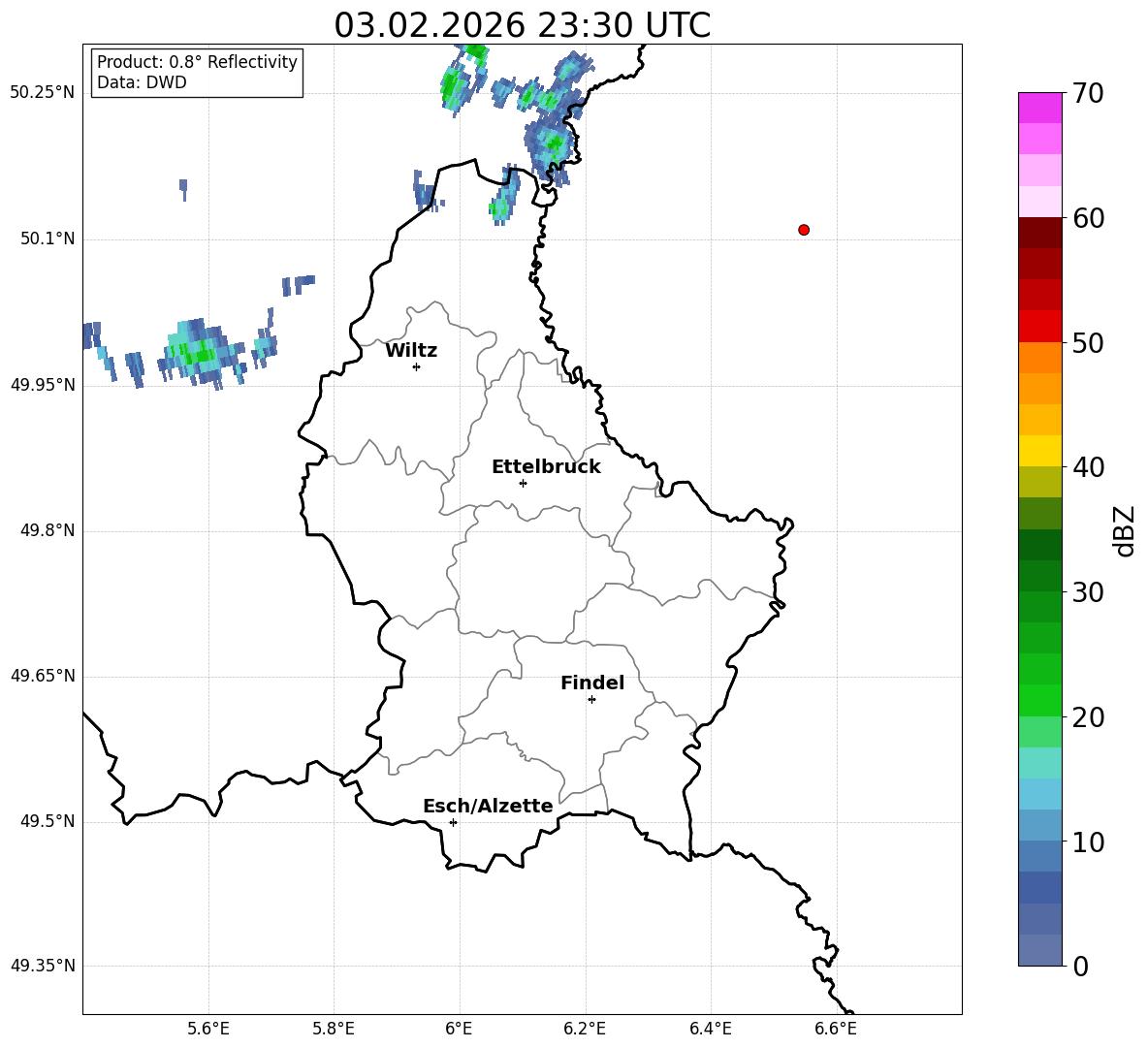Click the colorbar tick label '50'
This screenshot has height=1048, width=1148.
coord(1088,343)
